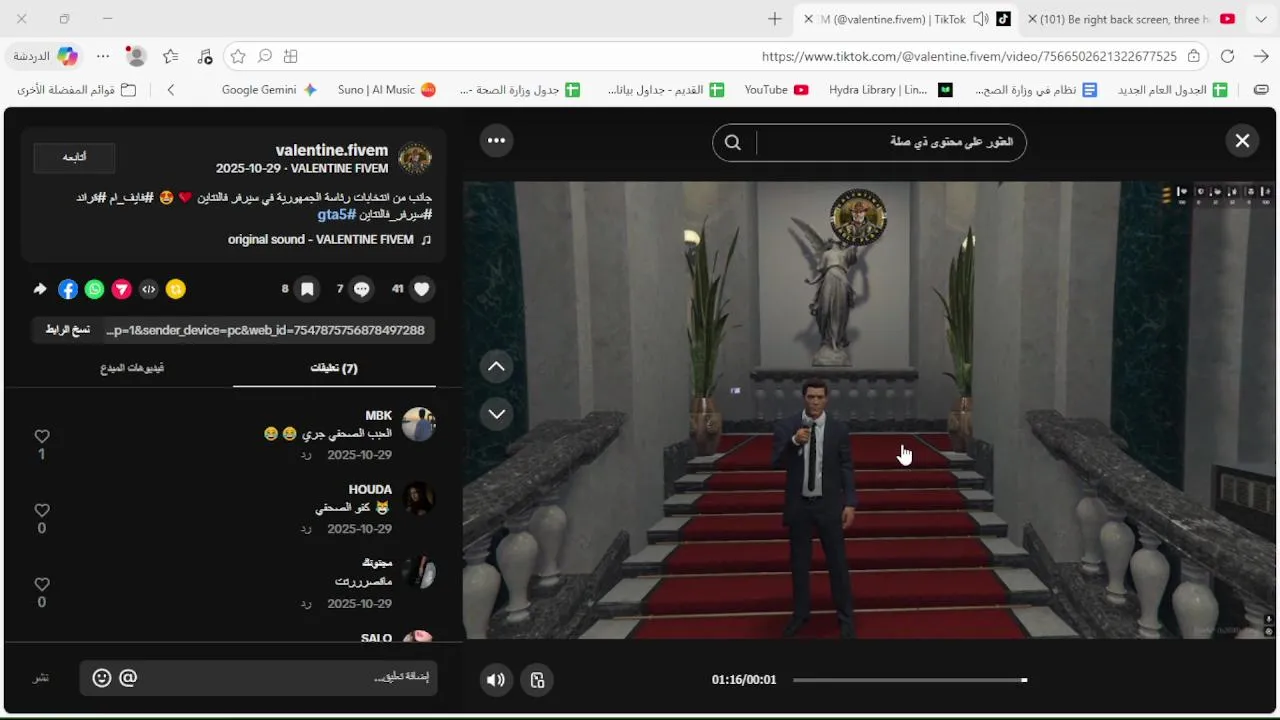The width and height of the screenshot is (1280, 720).
Task: Switch to the creator videos tab
Action: [132, 368]
